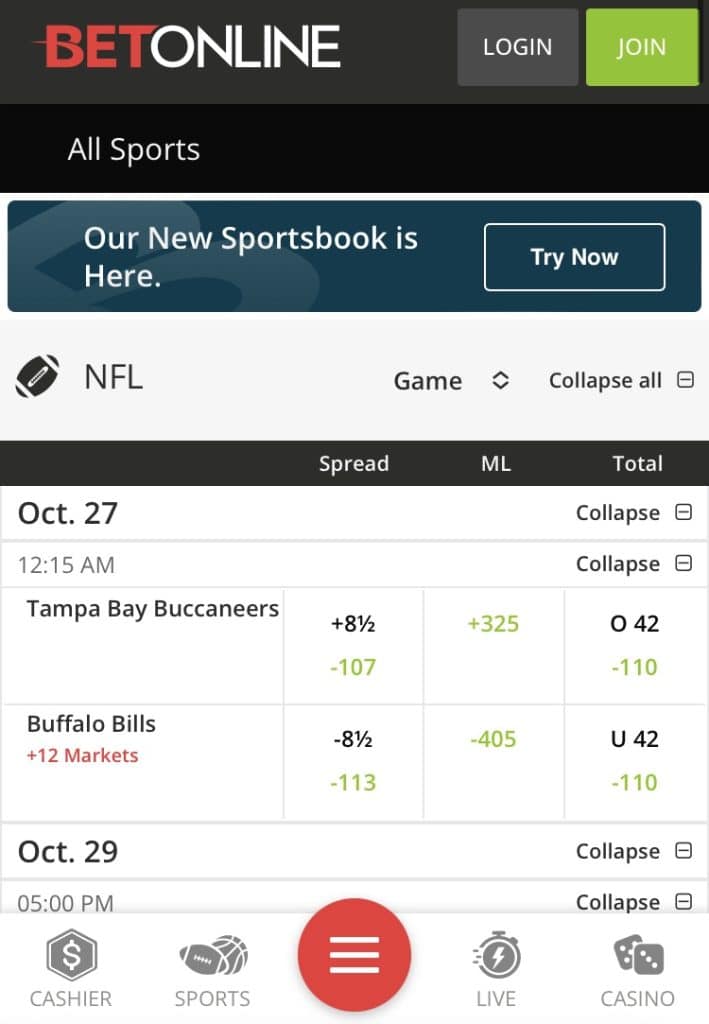Collapse the Oct. 27 section
Image resolution: width=709 pixels, height=1024 pixels.
[x=683, y=513]
